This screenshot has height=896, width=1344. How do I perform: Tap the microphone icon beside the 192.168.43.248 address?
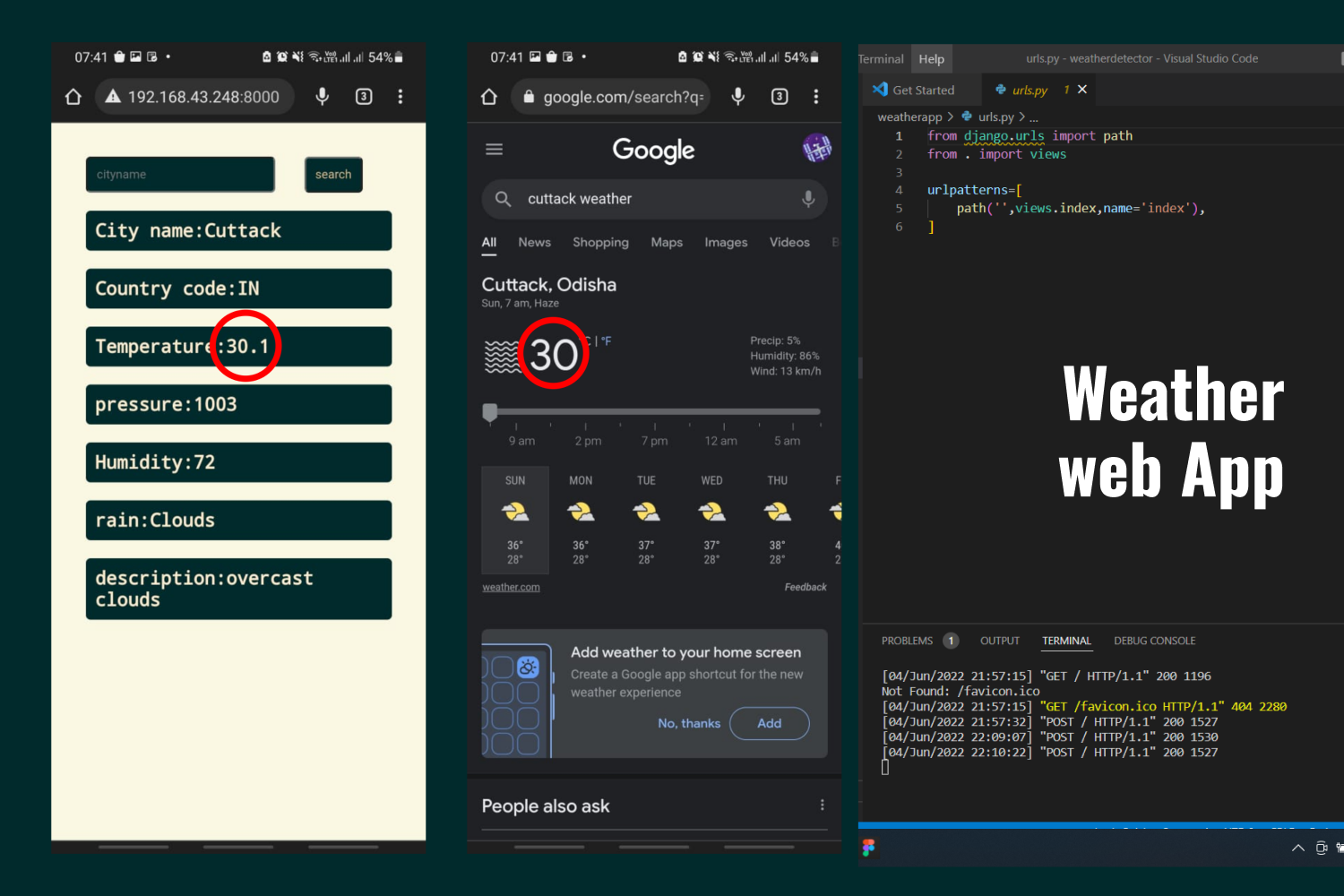(x=323, y=97)
